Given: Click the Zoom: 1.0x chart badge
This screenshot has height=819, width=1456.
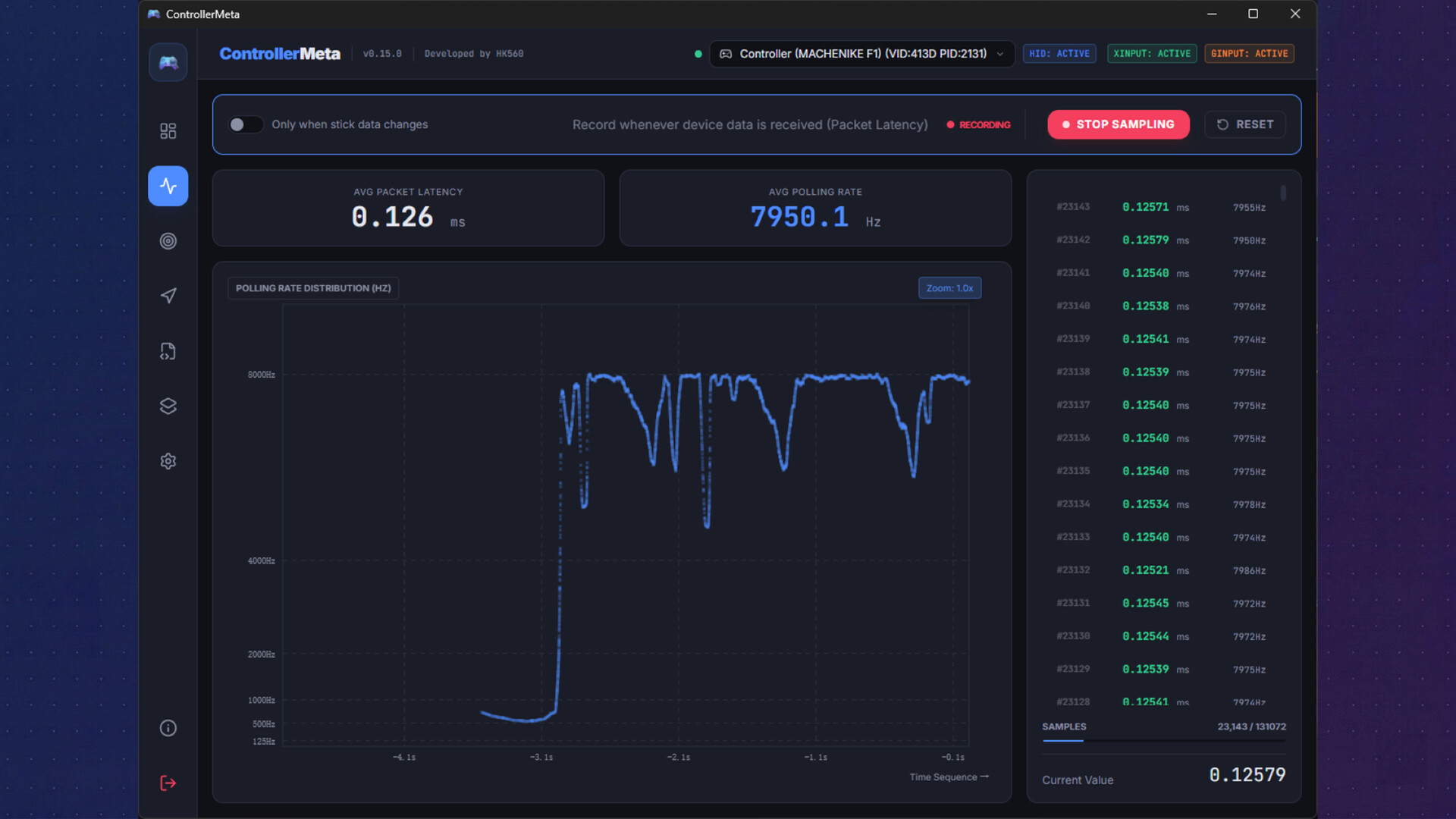Looking at the screenshot, I should (949, 288).
